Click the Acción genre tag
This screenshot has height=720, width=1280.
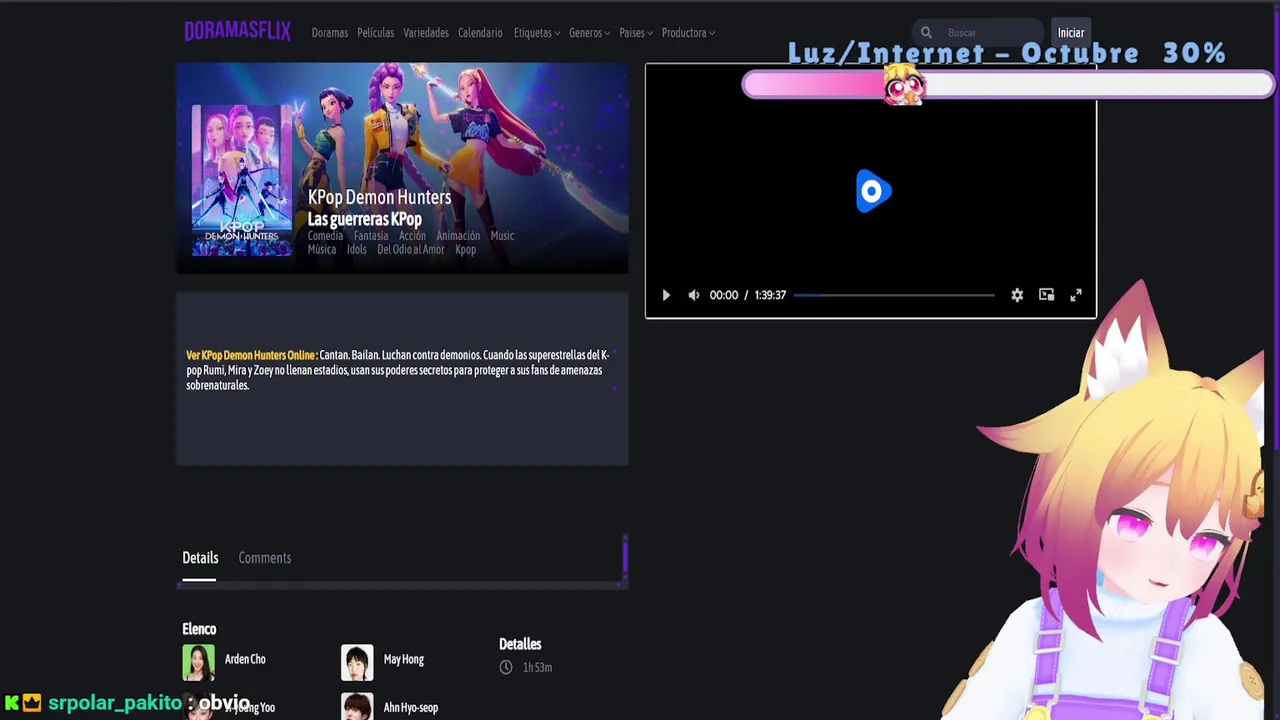click(x=412, y=236)
